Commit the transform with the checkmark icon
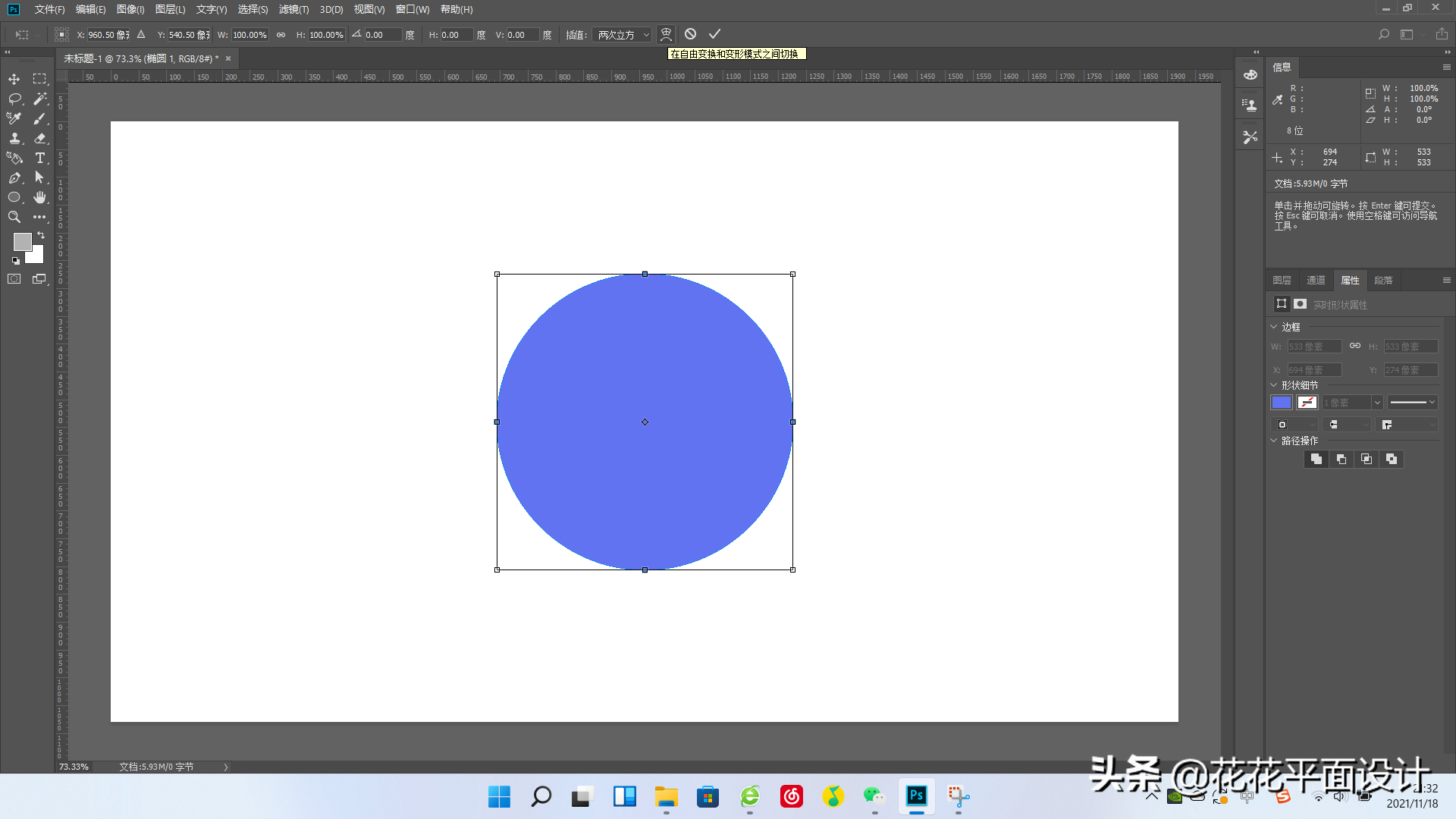The image size is (1456, 819). [x=714, y=34]
